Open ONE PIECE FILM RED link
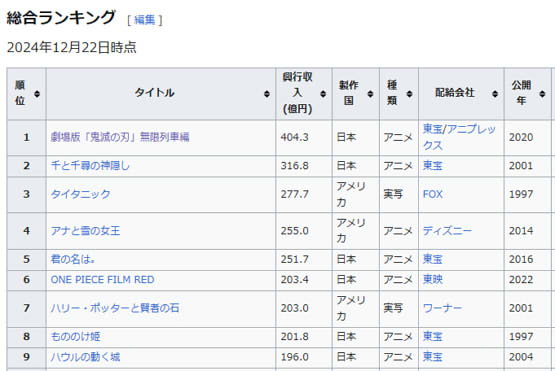This screenshot has height=371, width=555. coord(103,280)
